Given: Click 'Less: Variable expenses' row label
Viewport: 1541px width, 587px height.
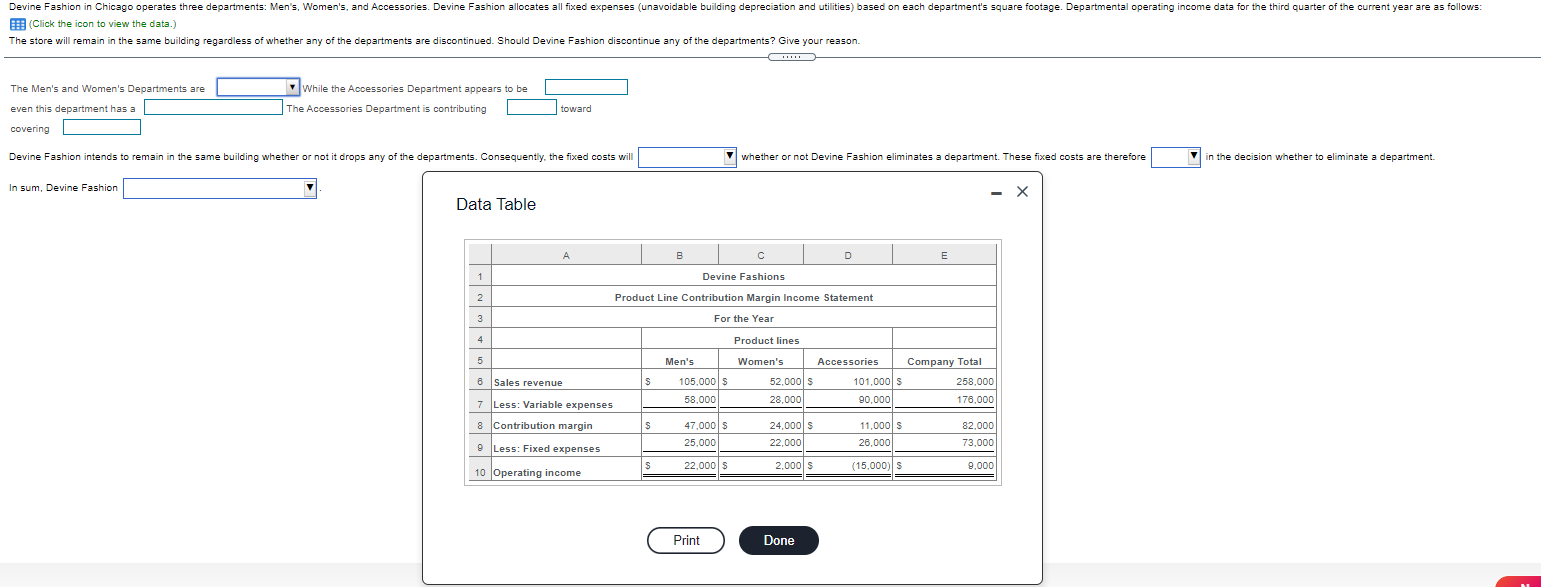Looking at the screenshot, I should coord(553,405).
